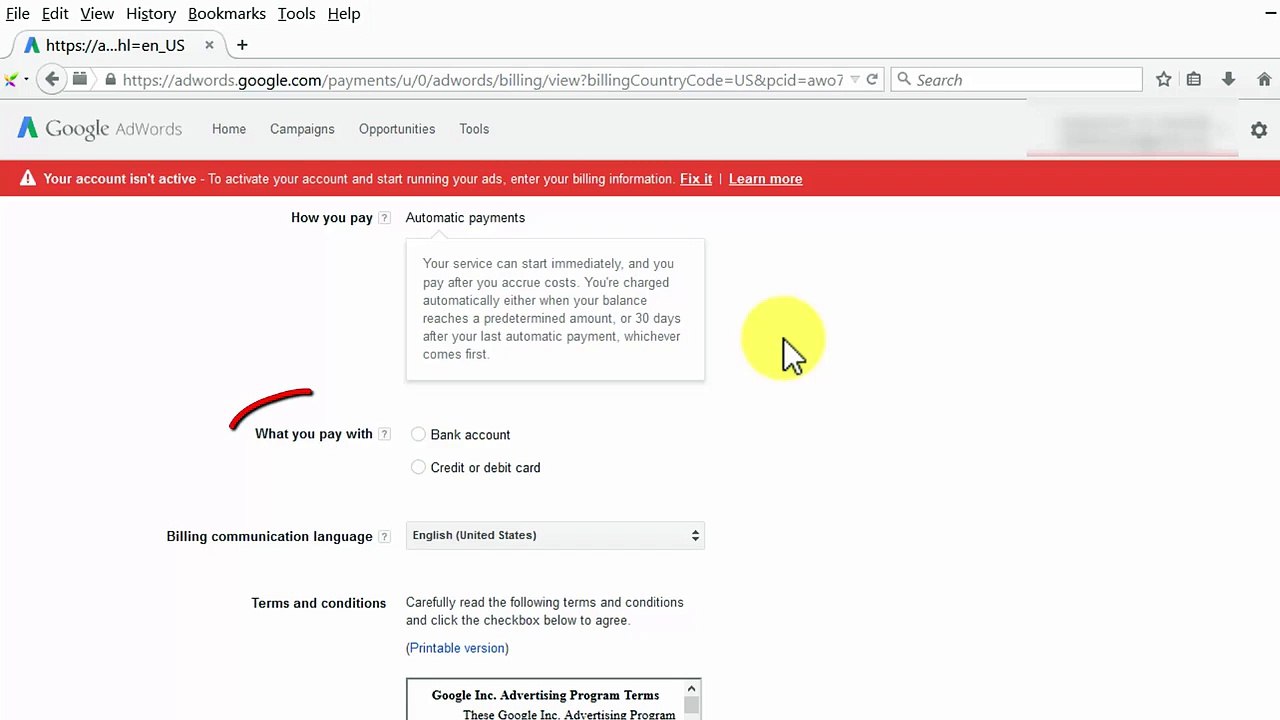Go to AdWords Campaigns tab
Viewport: 1280px width, 720px height.
(302, 129)
